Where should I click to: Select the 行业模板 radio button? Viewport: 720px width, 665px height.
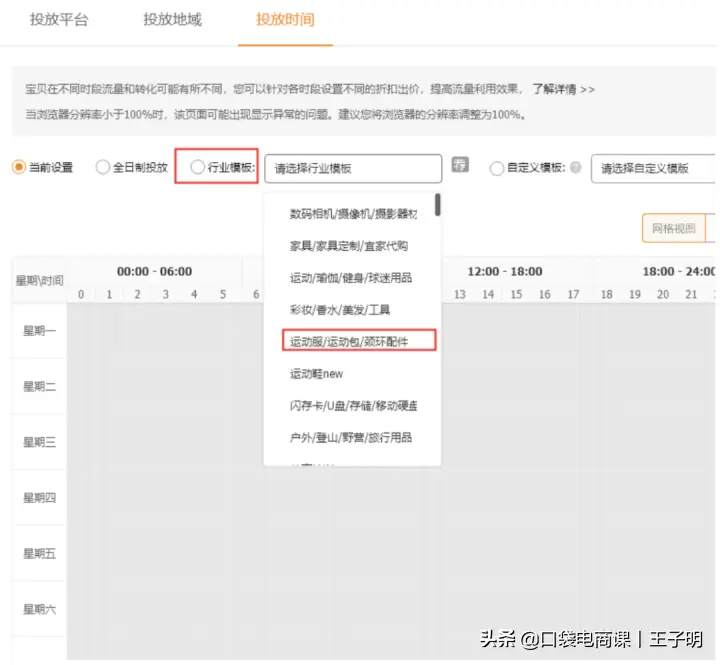197,167
